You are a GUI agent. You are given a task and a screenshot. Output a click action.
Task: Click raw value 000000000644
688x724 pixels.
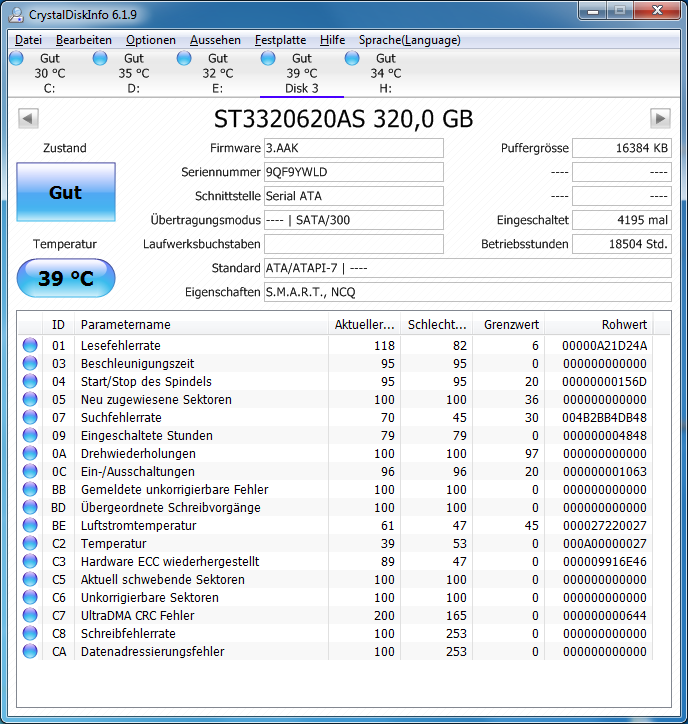pyautogui.click(x=604, y=615)
